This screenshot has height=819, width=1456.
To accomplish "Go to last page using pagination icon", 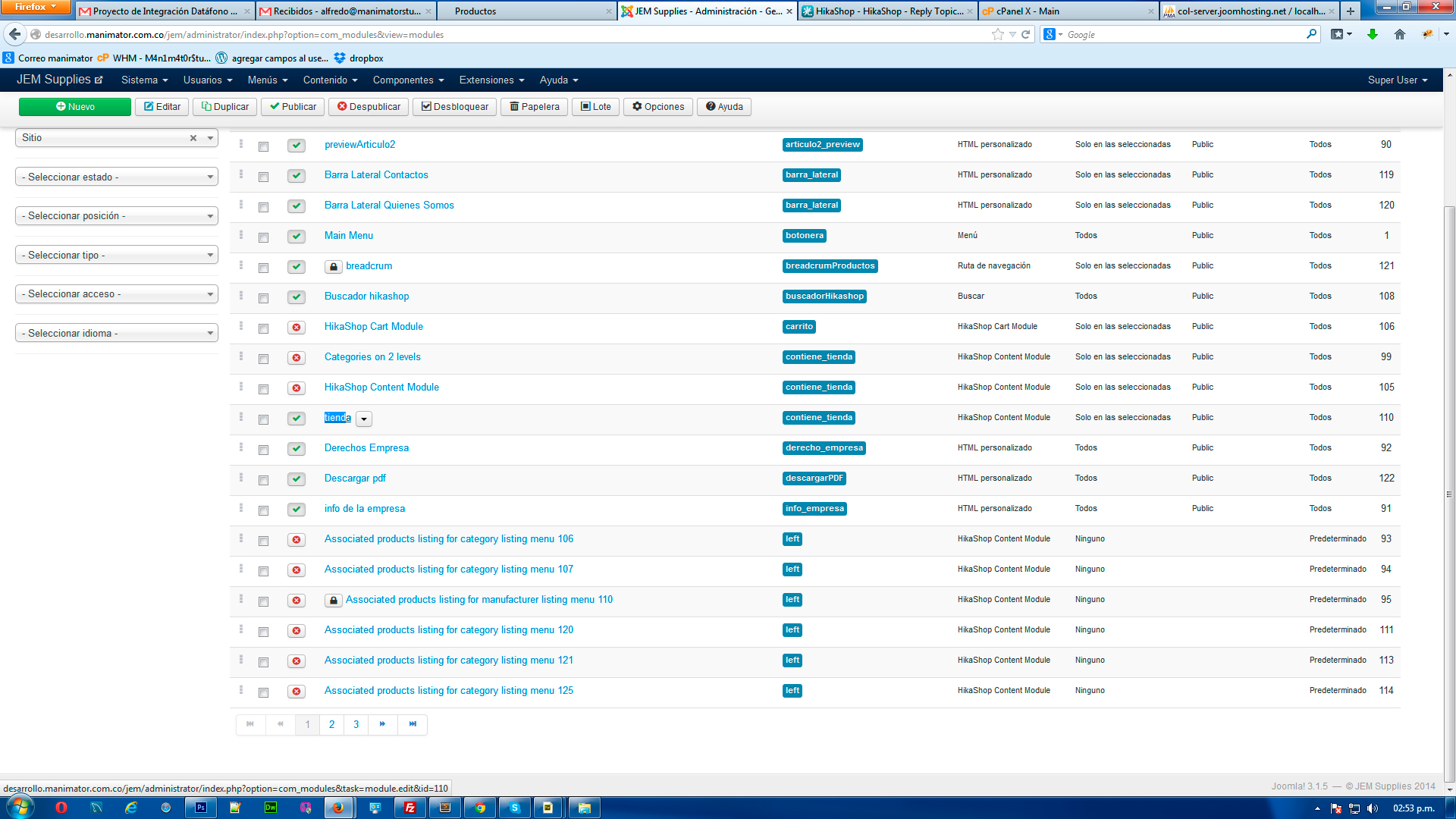I will point(413,724).
